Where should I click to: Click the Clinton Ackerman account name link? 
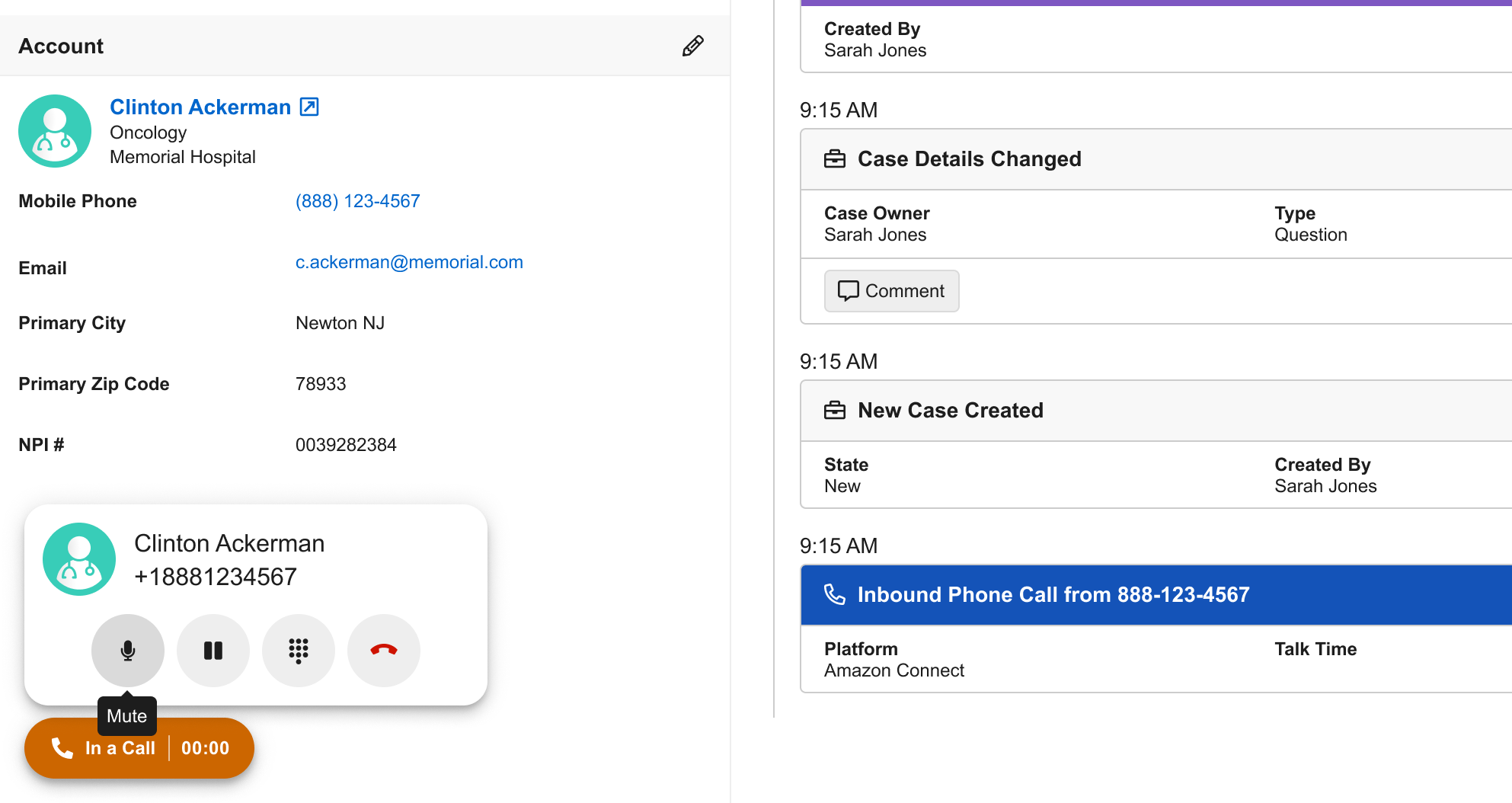200,107
